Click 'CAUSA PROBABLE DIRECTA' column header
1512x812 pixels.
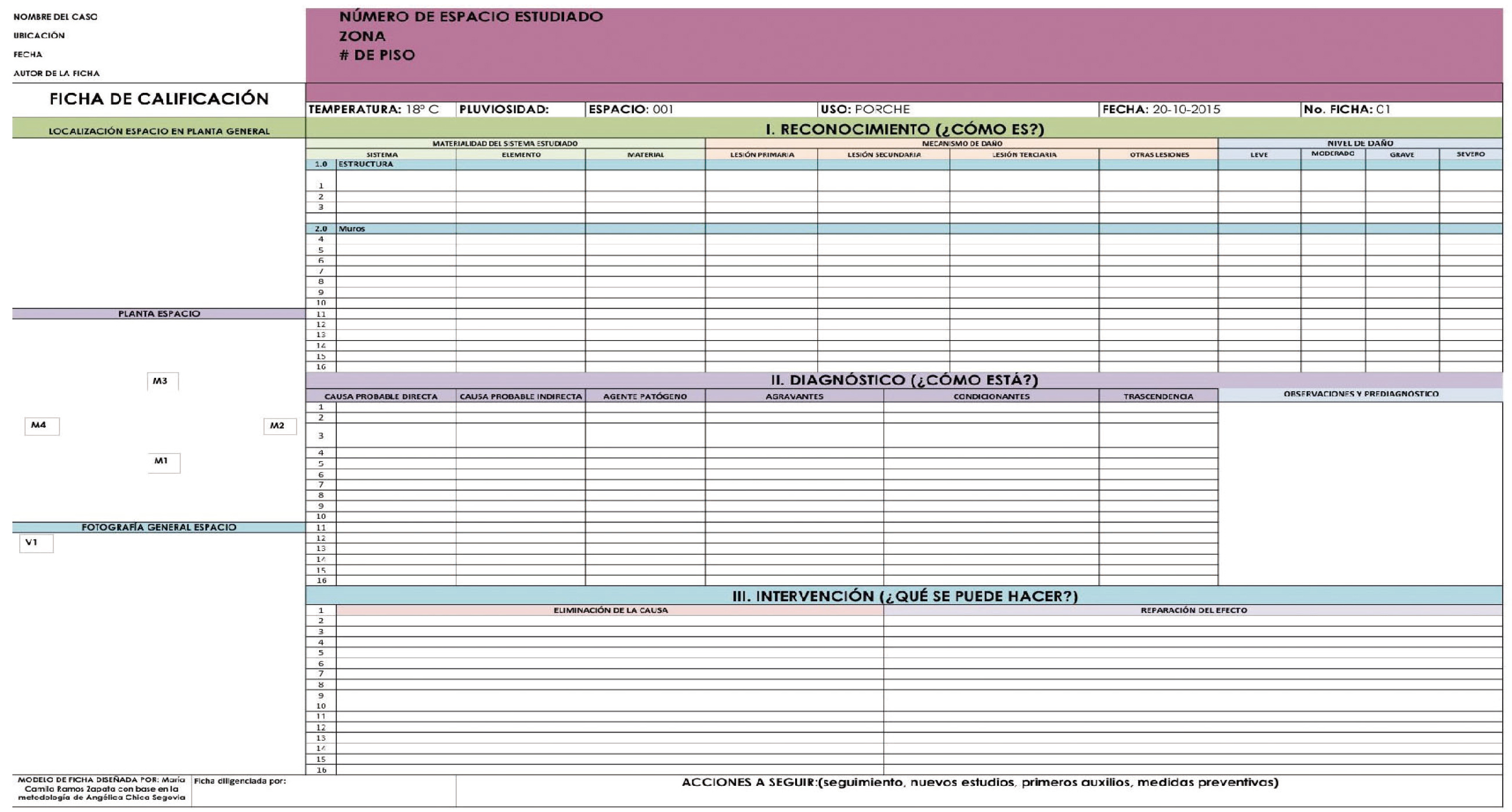pyautogui.click(x=381, y=396)
